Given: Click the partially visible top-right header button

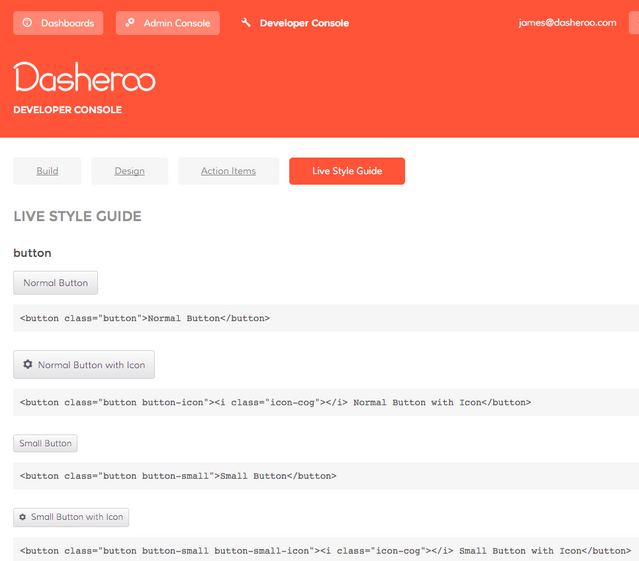Looking at the screenshot, I should point(633,23).
